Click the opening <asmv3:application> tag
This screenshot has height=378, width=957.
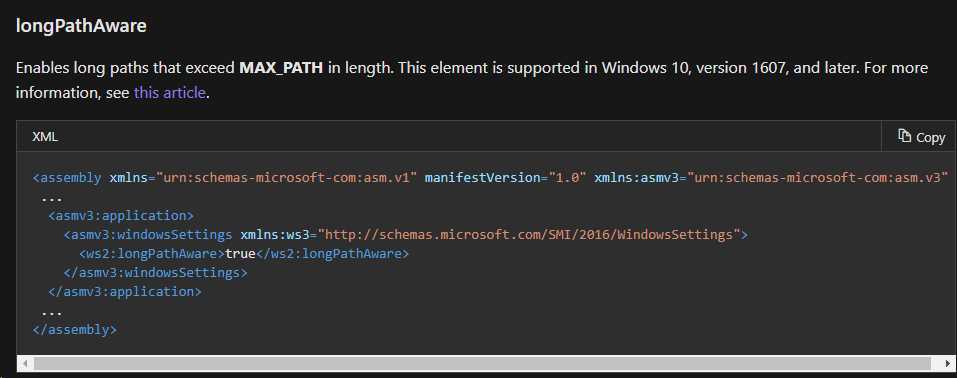click(121, 216)
